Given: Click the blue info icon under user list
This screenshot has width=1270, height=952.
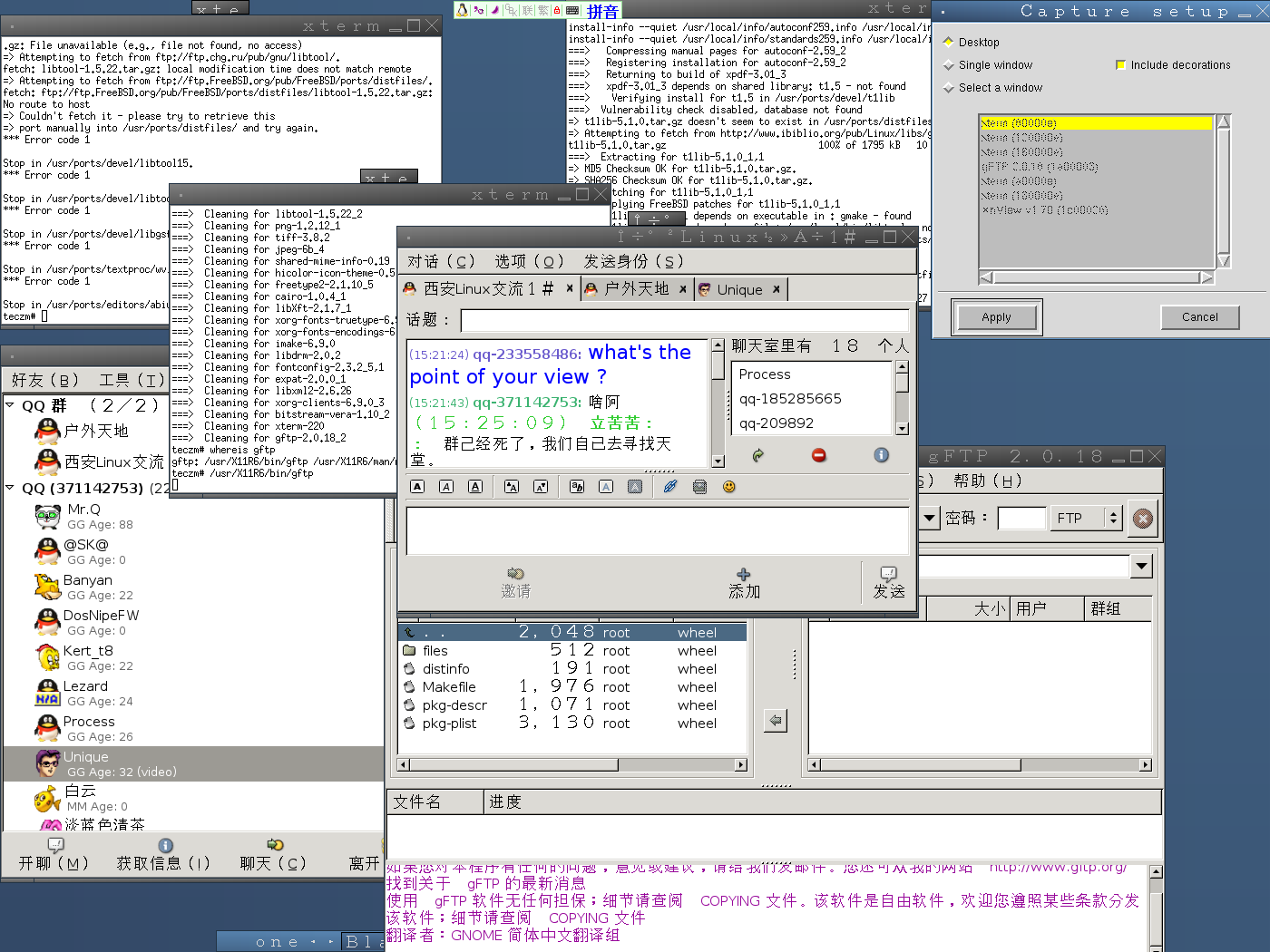Looking at the screenshot, I should 881,455.
